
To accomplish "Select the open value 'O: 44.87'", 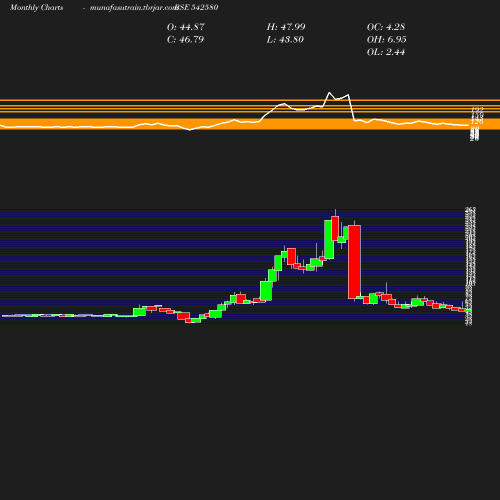I will tap(186, 27).
